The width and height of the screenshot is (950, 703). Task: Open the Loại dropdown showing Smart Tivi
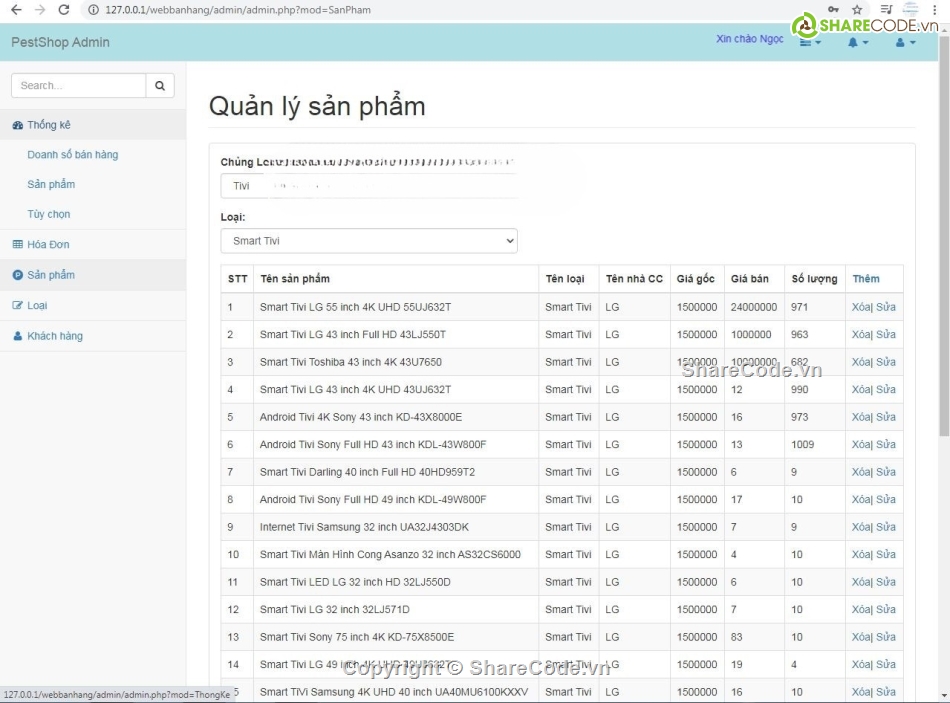pyautogui.click(x=369, y=241)
